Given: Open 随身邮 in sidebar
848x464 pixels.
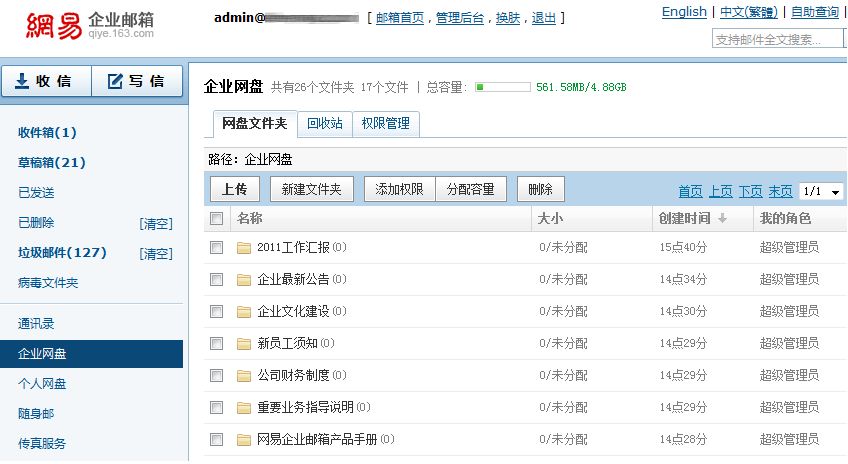Looking at the screenshot, I should pos(36,414).
